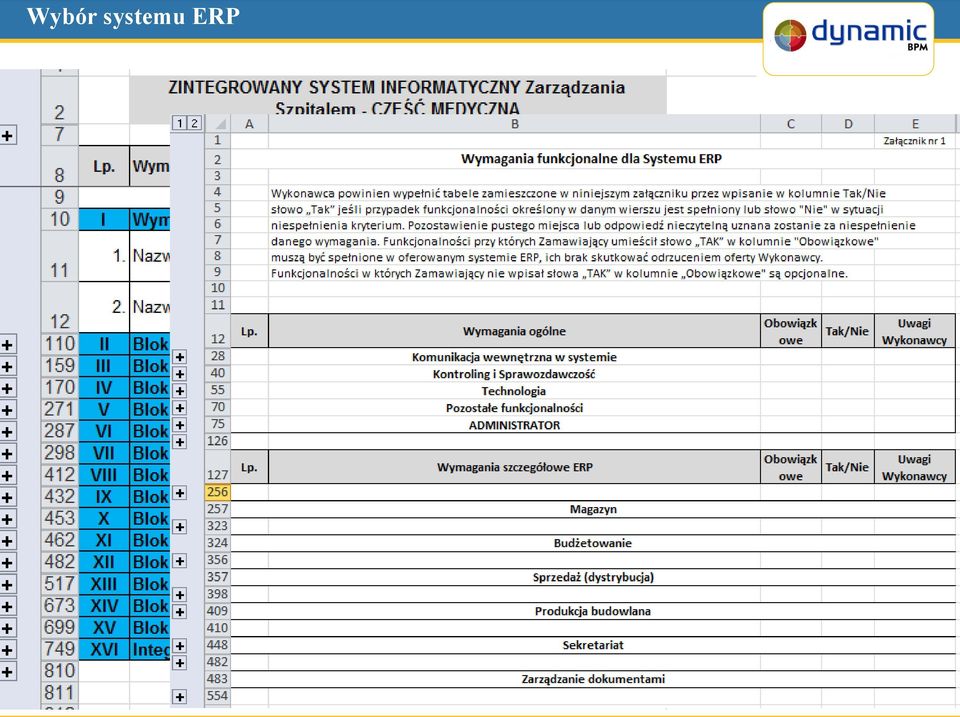Image resolution: width=960 pixels, height=717 pixels.
Task: Click the 'Wymagania szczegółowe ERP' header cell
Action: click(514, 467)
